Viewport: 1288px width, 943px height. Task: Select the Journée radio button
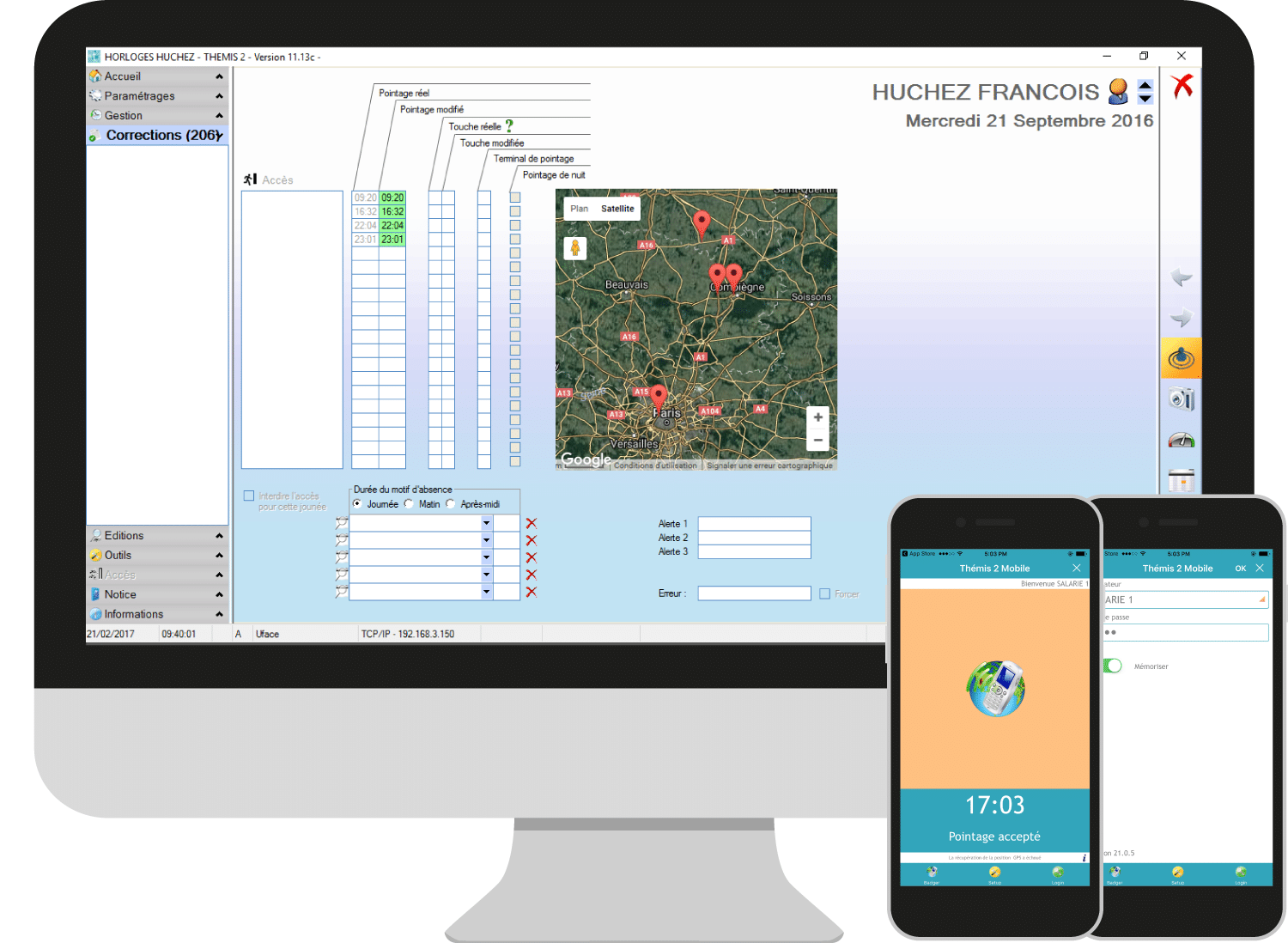pyautogui.click(x=357, y=504)
